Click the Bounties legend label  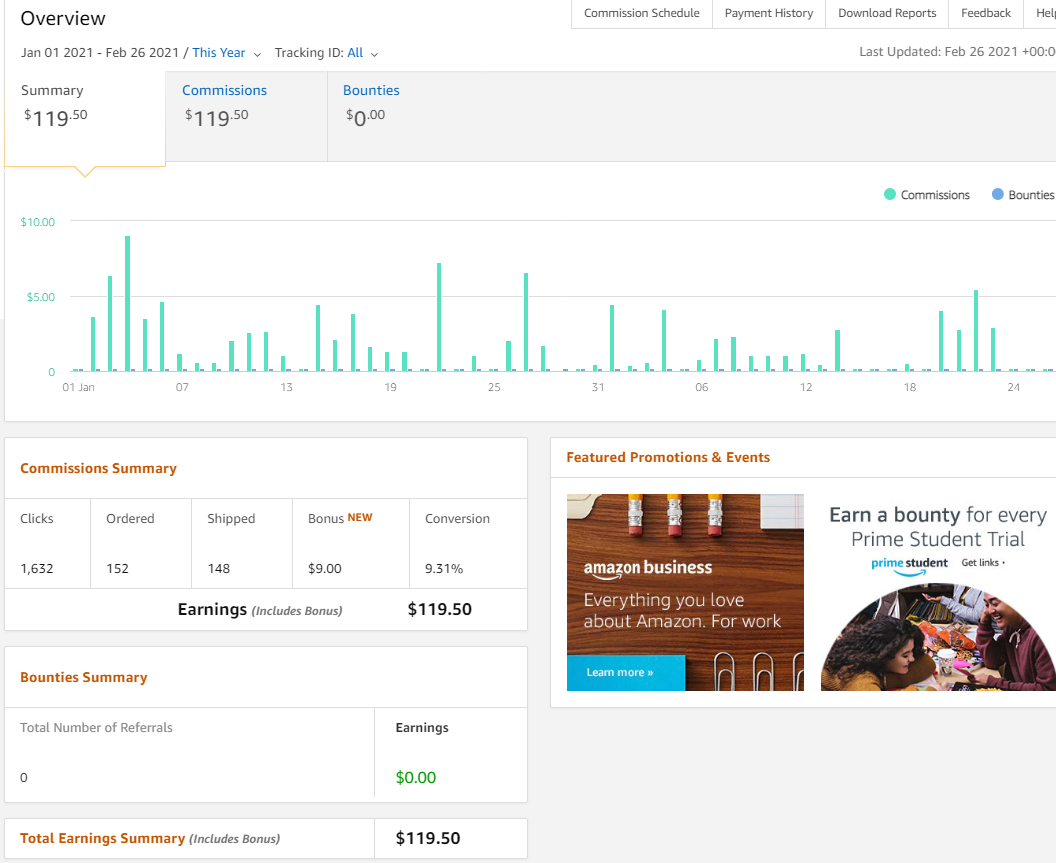pos(1031,195)
